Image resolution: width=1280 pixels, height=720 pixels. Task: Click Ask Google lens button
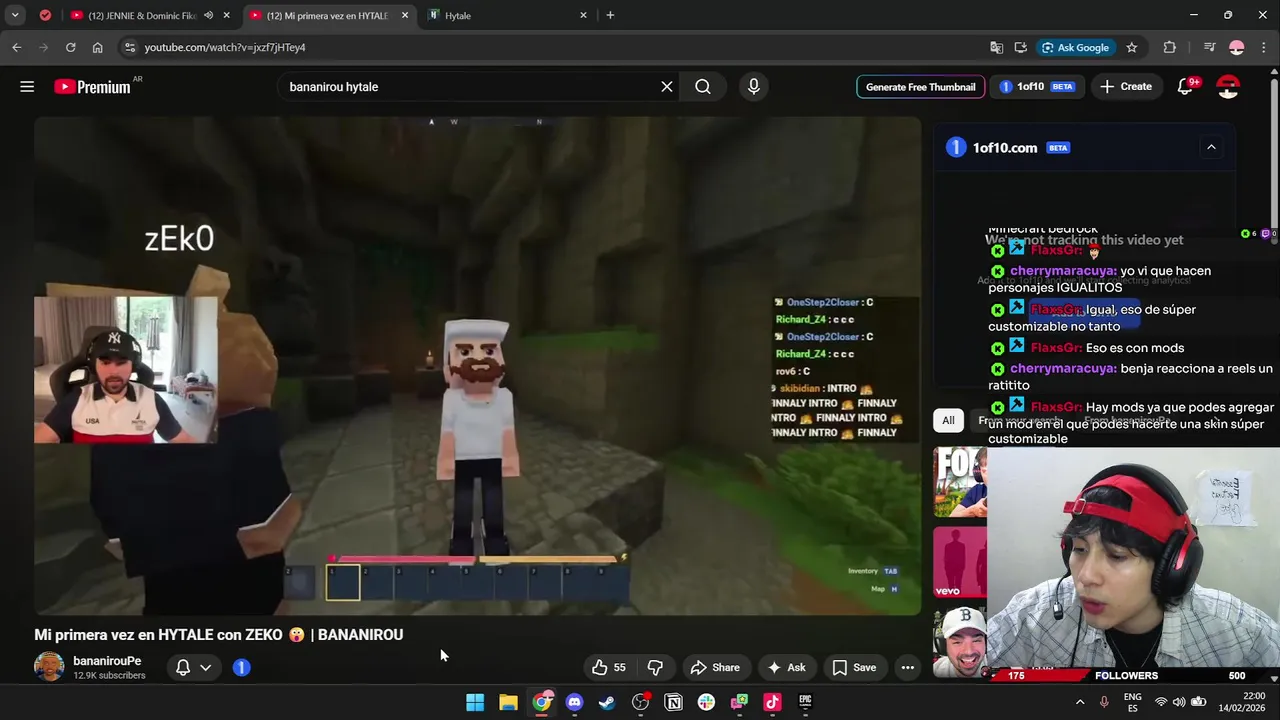coord(1076,47)
